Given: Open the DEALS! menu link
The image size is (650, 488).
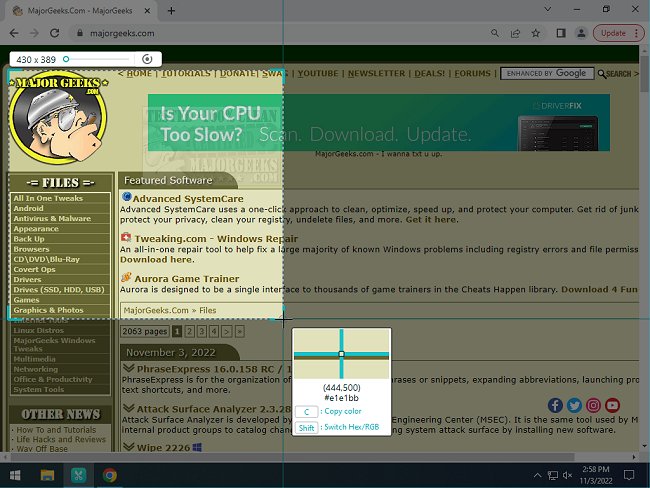Looking at the screenshot, I should click(x=429, y=73).
